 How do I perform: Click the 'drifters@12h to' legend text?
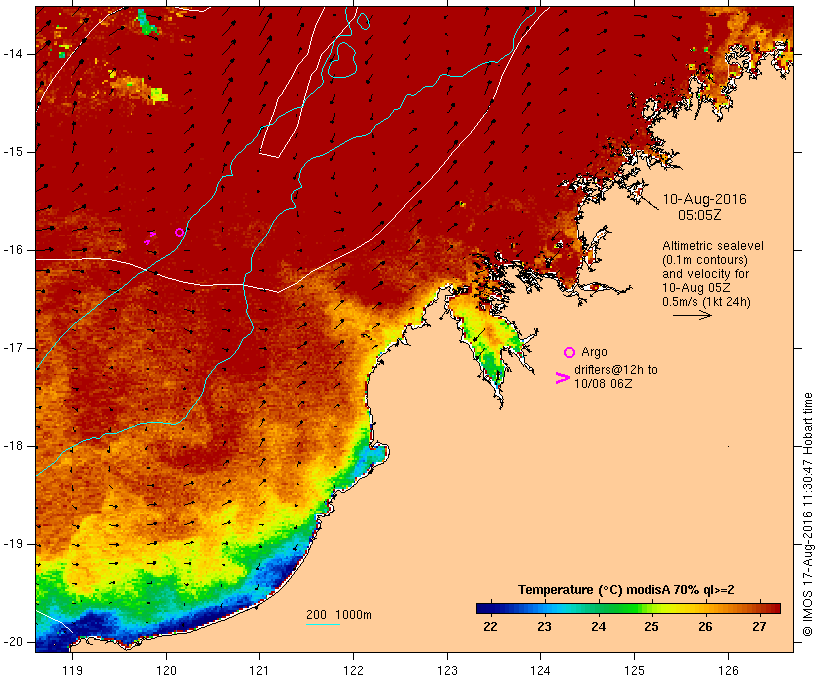(x=616, y=370)
